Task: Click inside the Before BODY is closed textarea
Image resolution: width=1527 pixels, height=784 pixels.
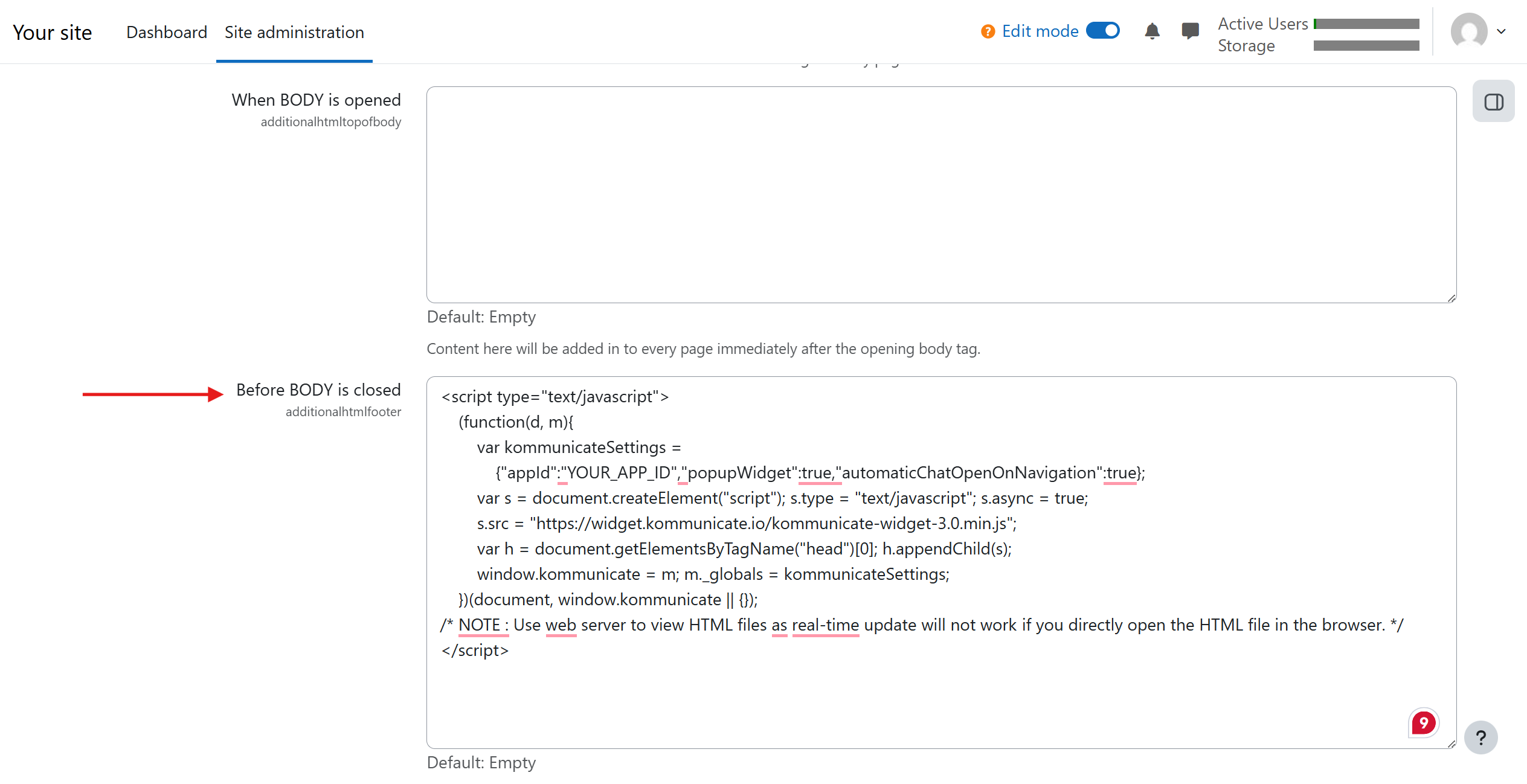Action: (x=941, y=562)
